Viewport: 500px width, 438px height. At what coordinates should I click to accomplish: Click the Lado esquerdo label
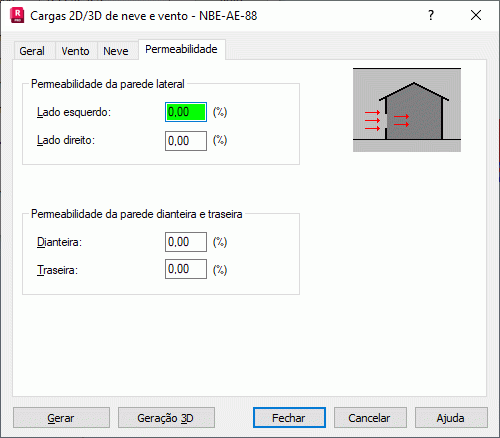[74, 112]
